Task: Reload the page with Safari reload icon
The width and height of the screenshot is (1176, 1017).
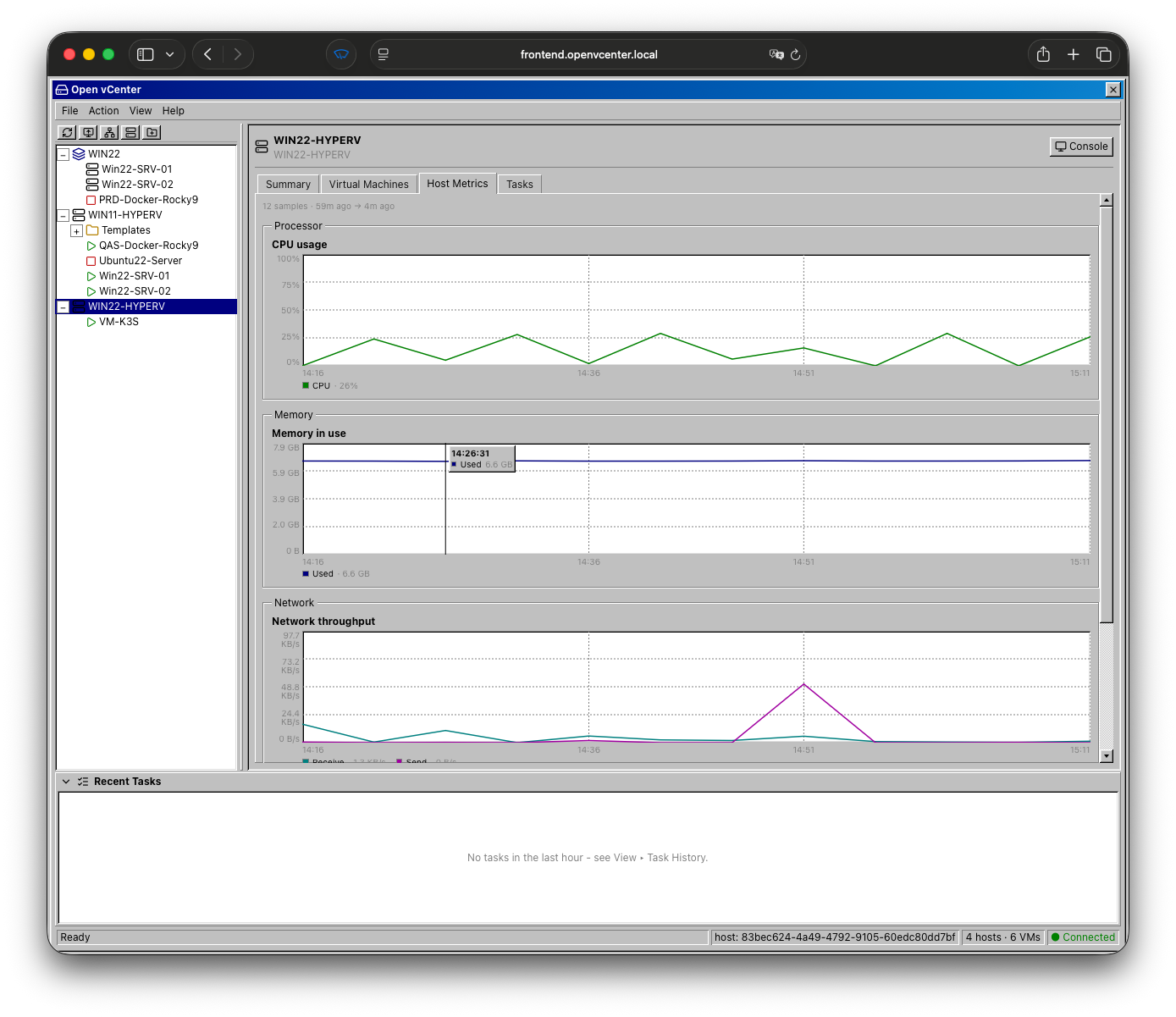Action: (796, 54)
